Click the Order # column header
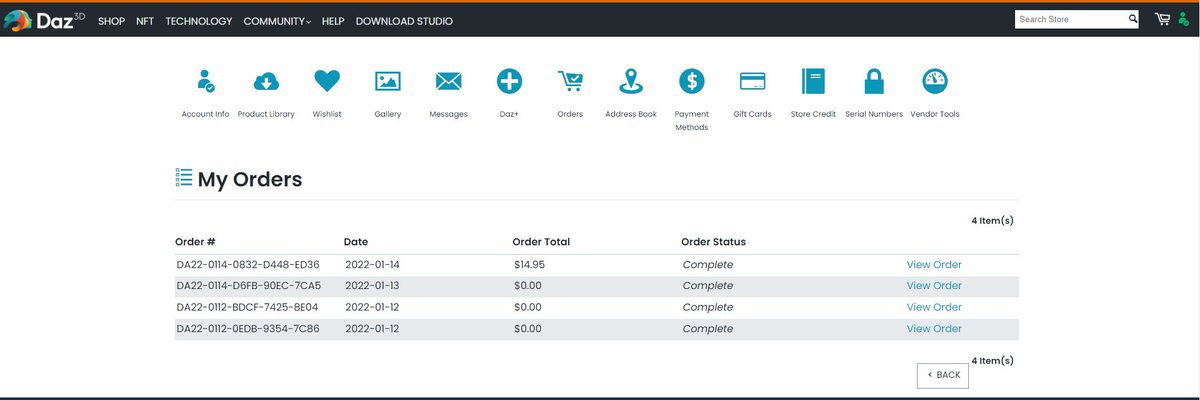Screen dimensions: 1200x400 pyautogui.click(x=195, y=242)
